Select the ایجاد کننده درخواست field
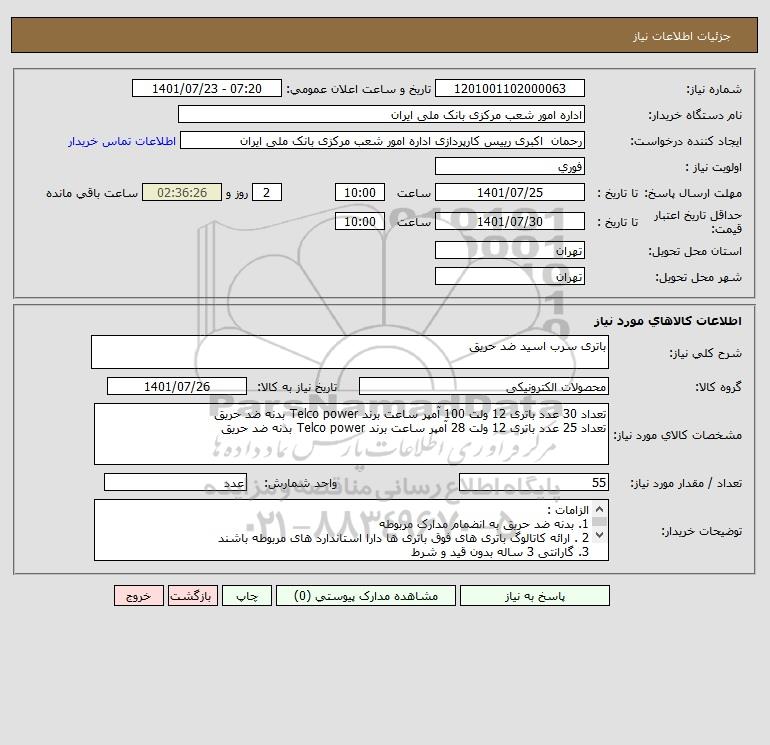 (383, 140)
